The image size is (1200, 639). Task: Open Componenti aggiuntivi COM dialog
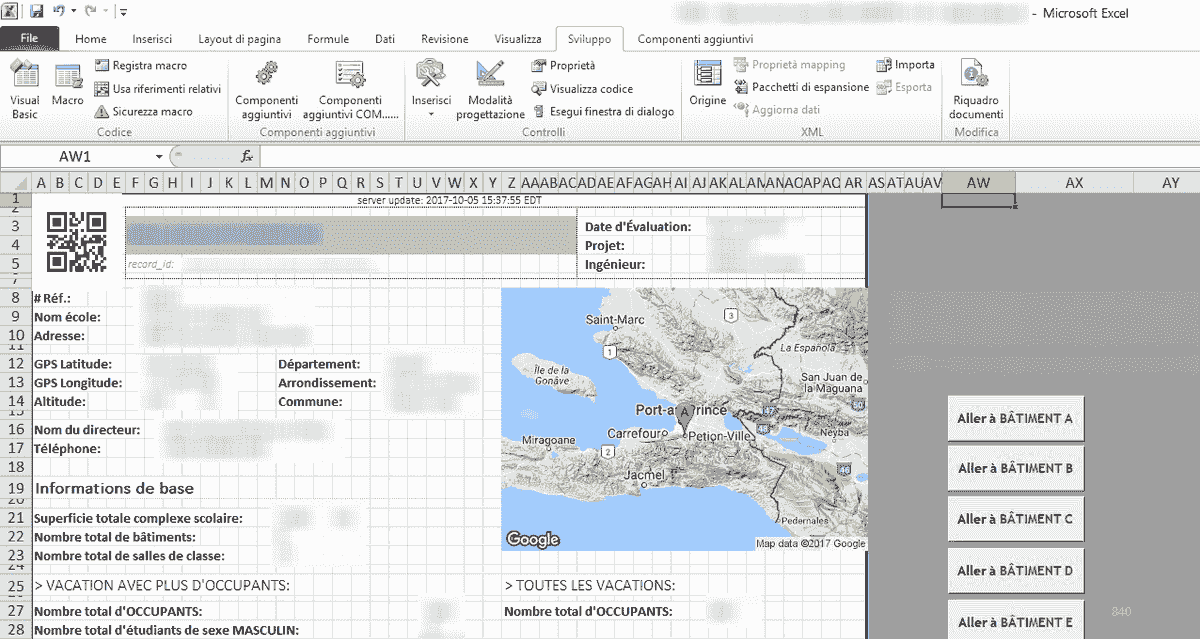(x=350, y=88)
